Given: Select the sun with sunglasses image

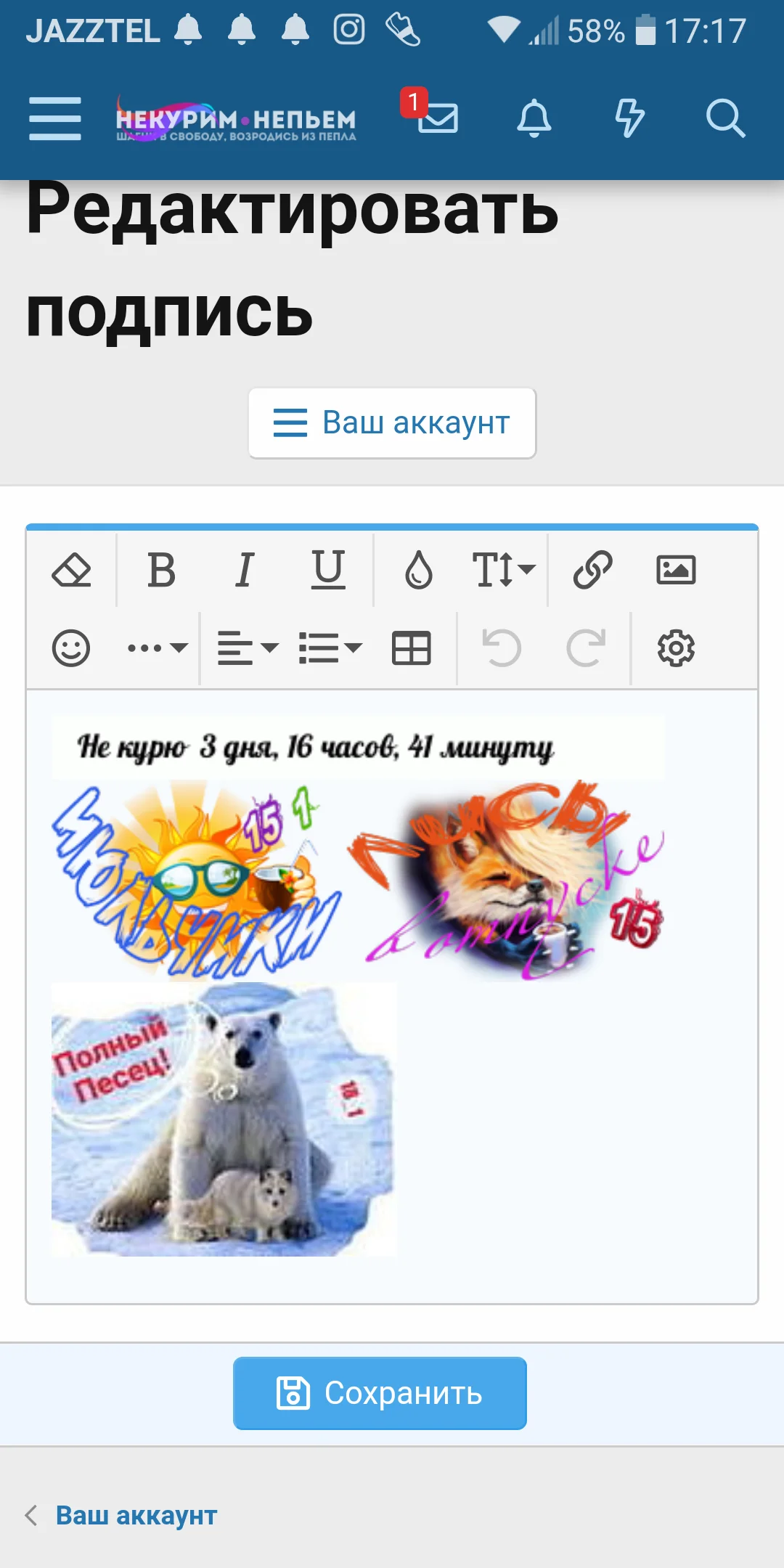Looking at the screenshot, I should coord(196,881).
